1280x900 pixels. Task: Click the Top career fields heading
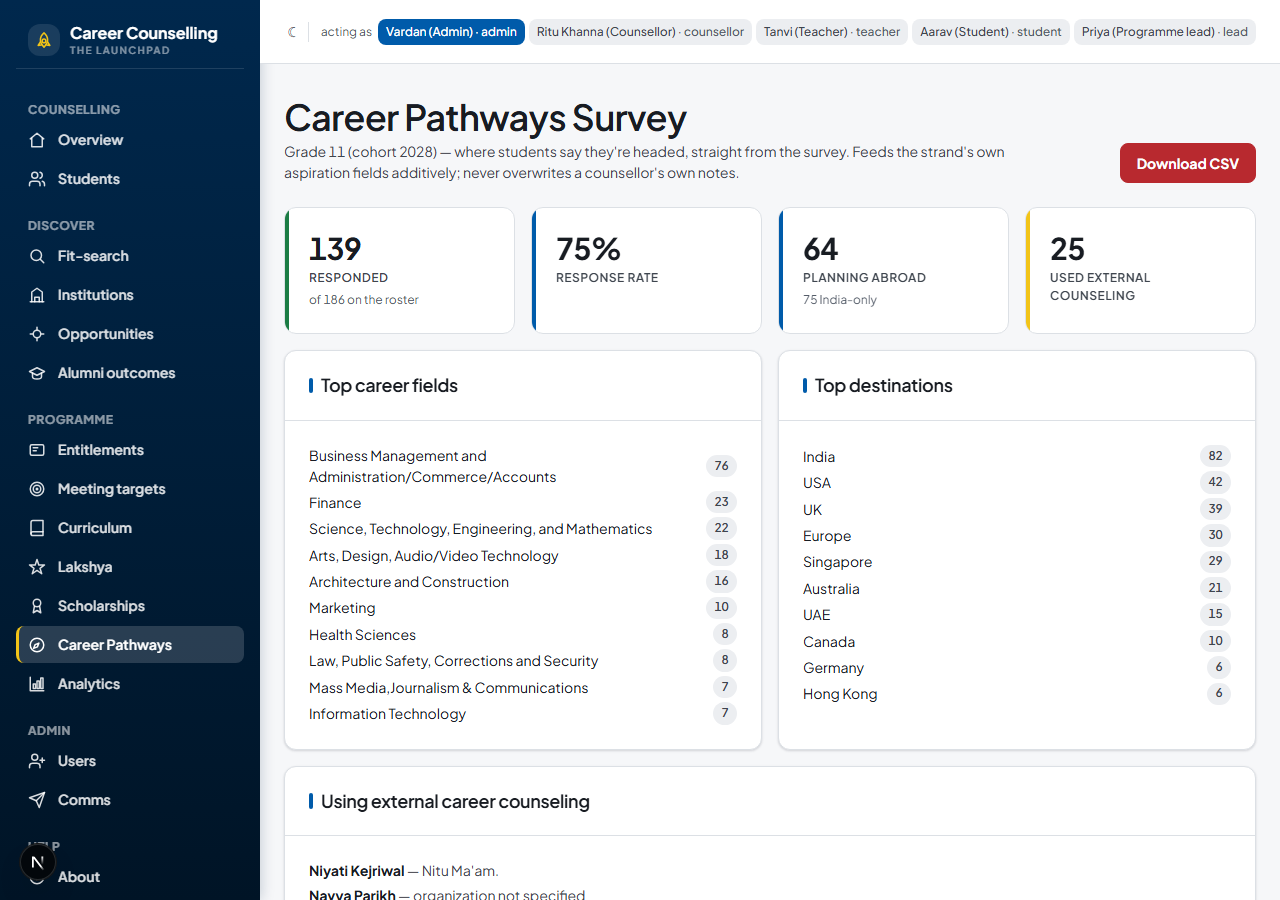coord(389,386)
